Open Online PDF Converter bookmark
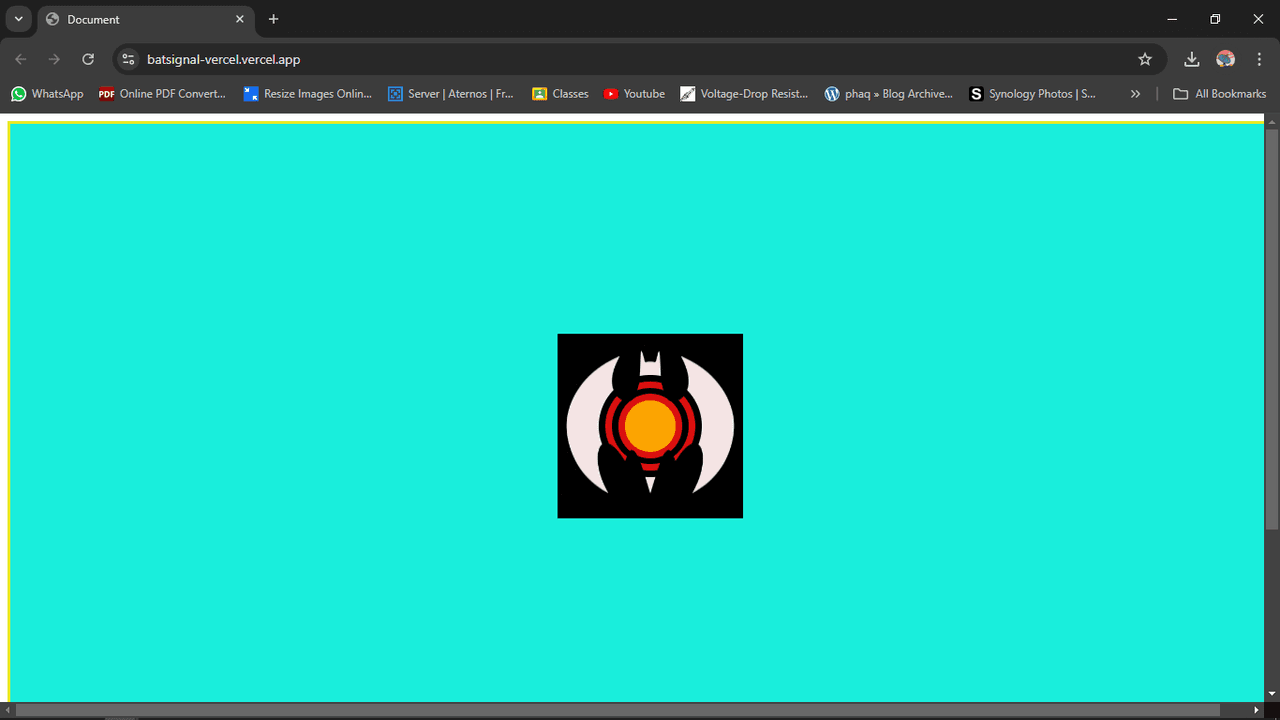The width and height of the screenshot is (1280, 720). [x=162, y=94]
